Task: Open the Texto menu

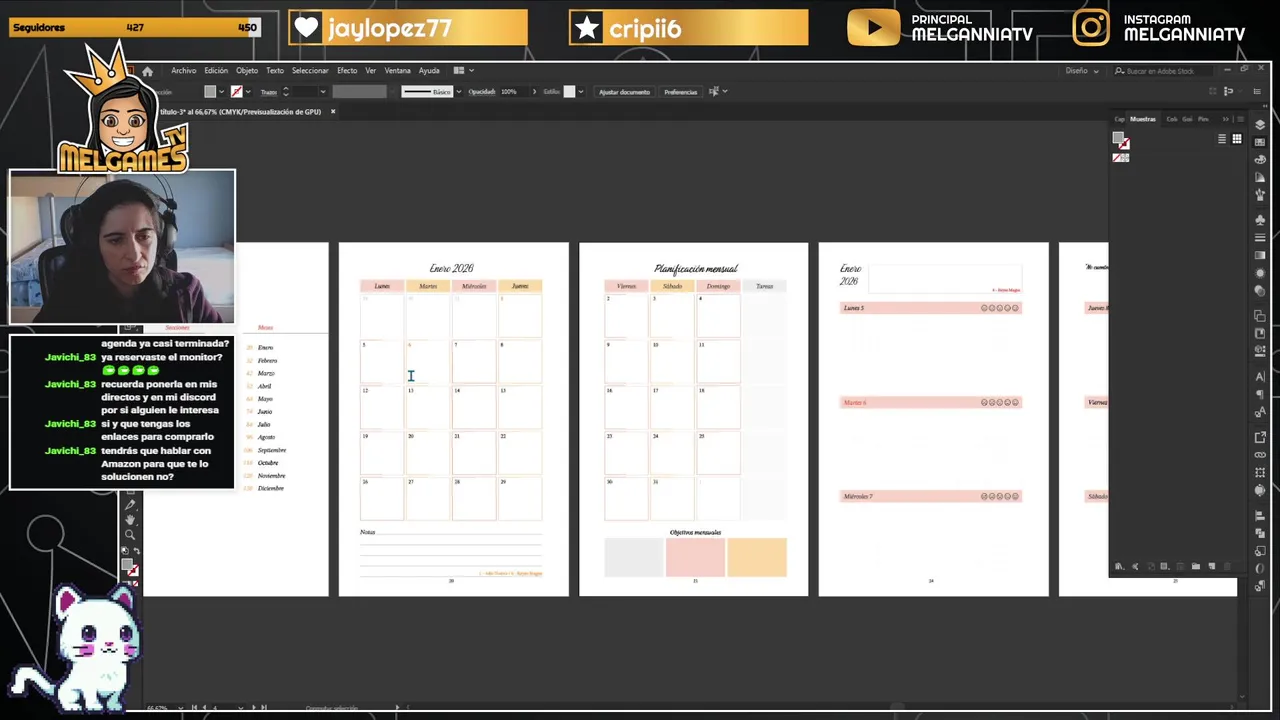Action: tap(274, 71)
